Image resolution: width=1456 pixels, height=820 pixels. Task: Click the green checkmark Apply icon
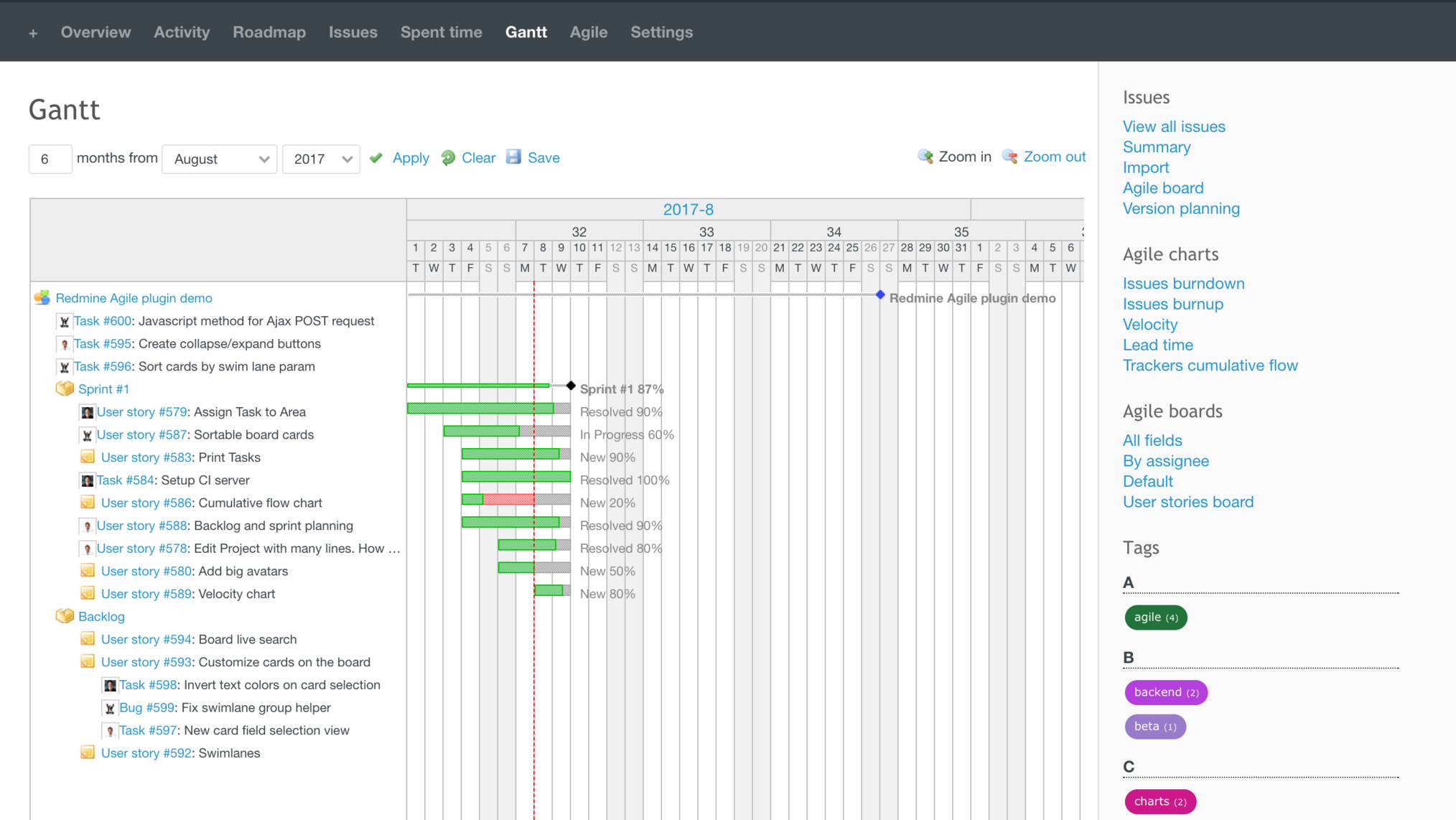point(376,158)
